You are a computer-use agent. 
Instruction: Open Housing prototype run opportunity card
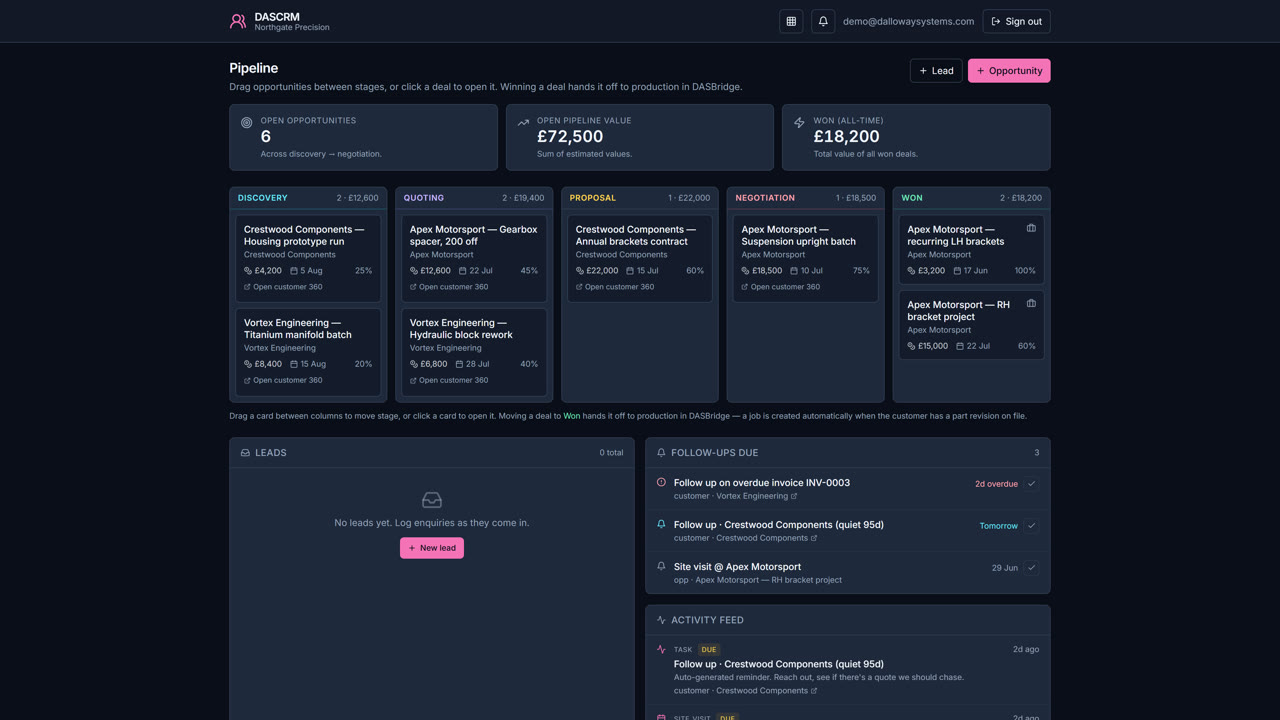point(308,258)
